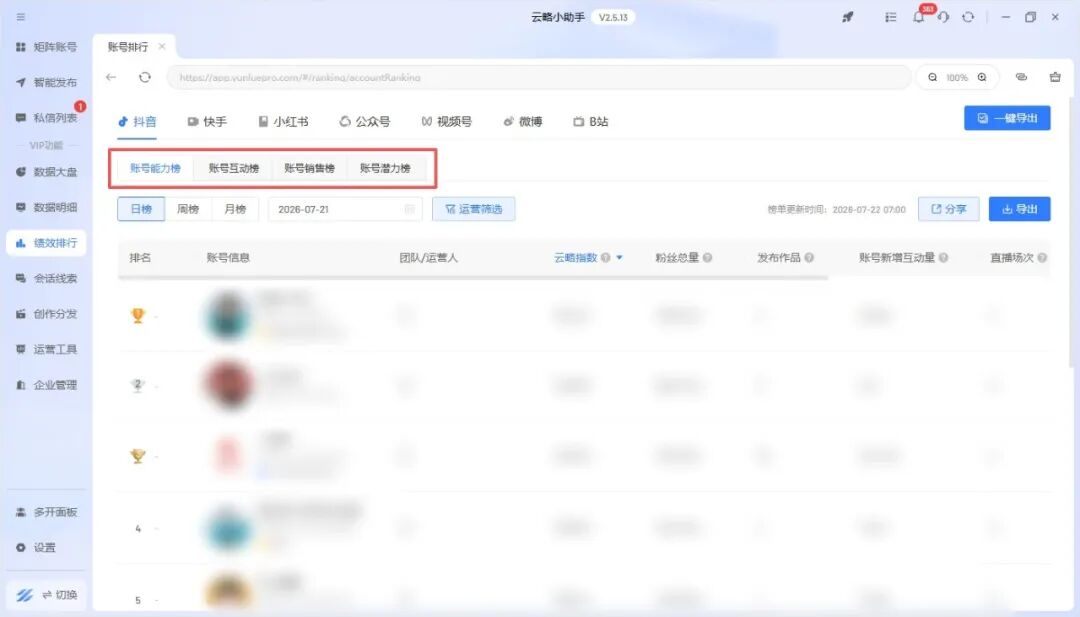Open 企业管理 in the sidebar
This screenshot has width=1080, height=617.
tap(46, 385)
